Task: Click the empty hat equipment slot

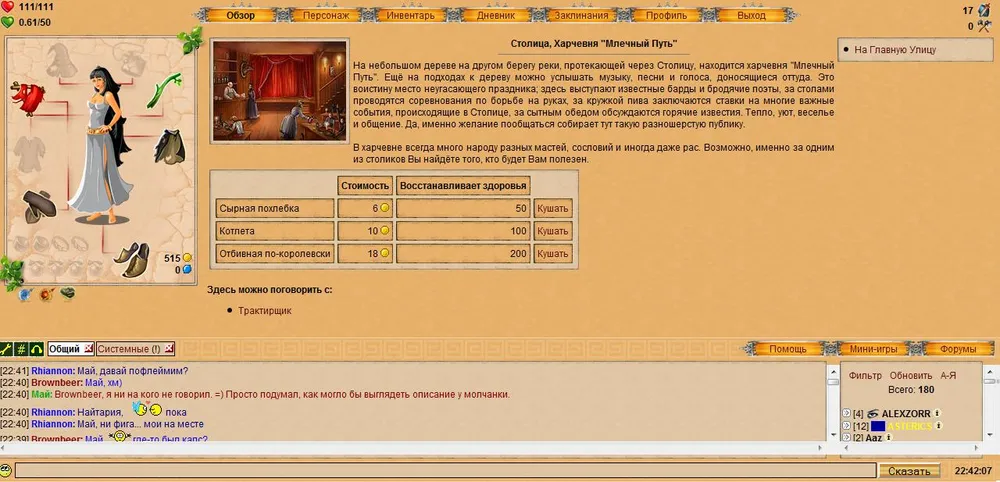Action: pyautogui.click(x=62, y=60)
